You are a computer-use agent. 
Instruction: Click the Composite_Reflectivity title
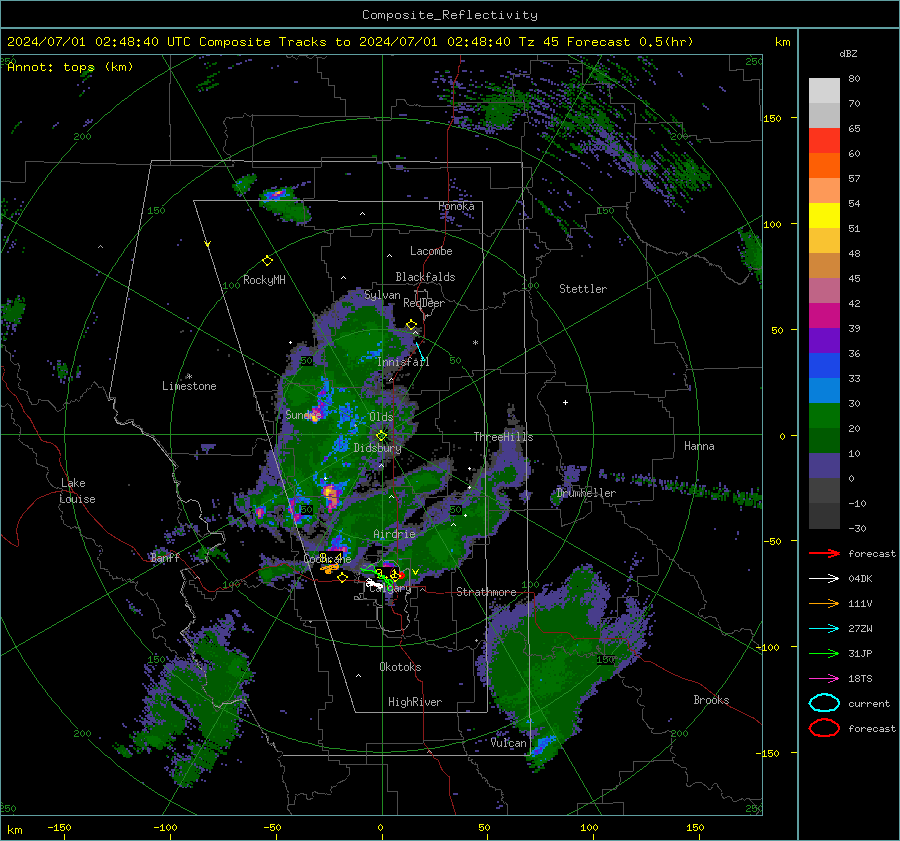coord(450,15)
